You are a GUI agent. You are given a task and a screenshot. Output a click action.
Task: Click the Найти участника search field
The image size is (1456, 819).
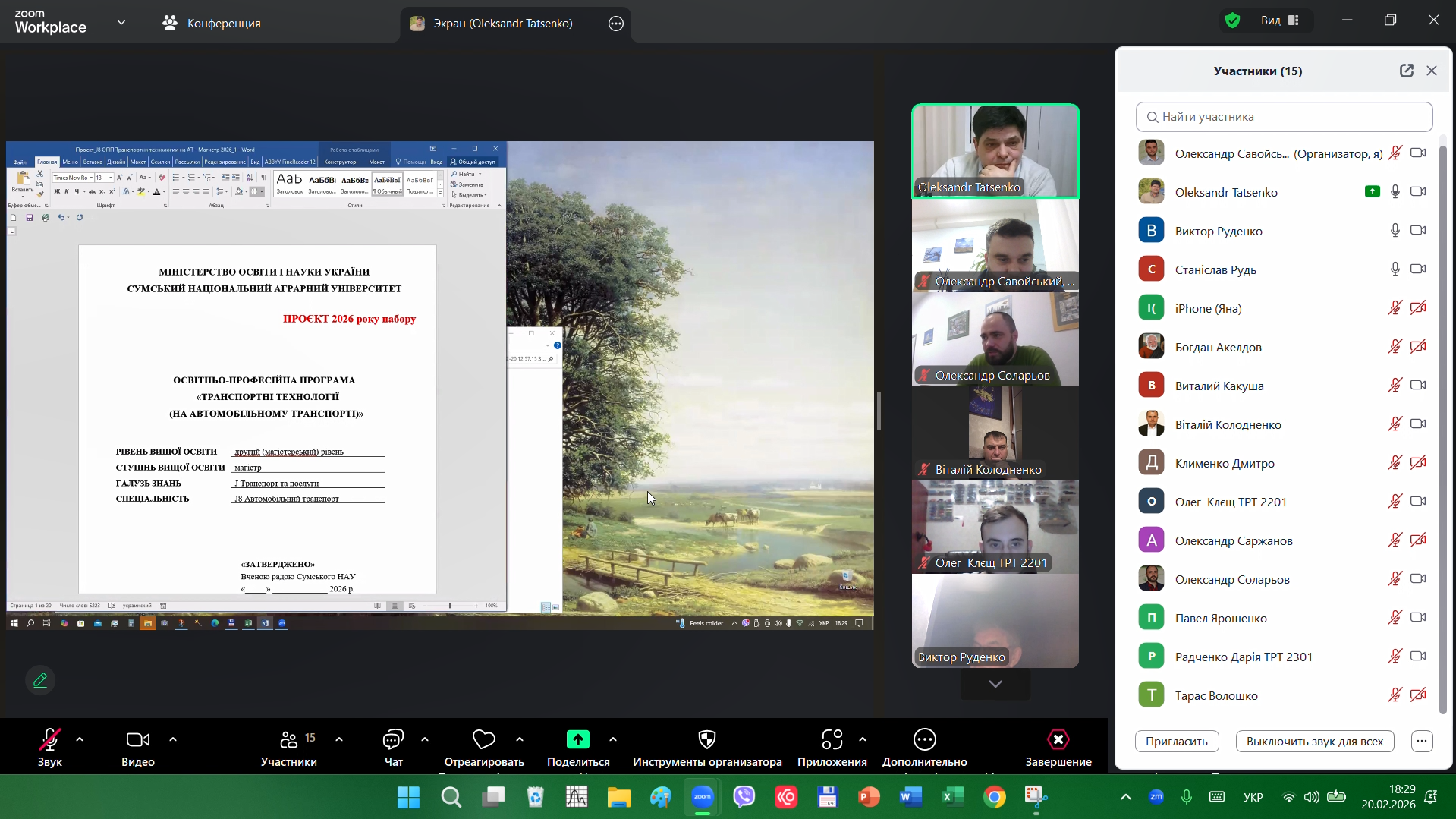coord(1284,117)
